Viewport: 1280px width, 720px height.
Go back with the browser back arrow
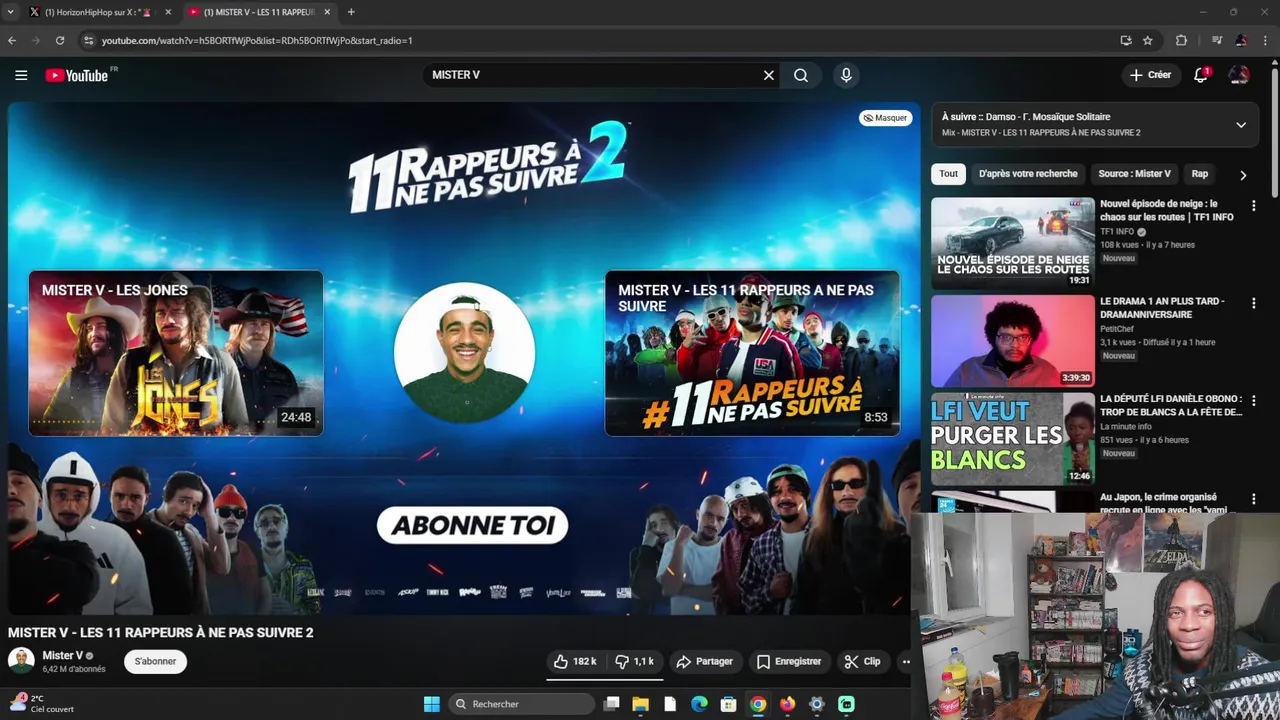(x=12, y=40)
